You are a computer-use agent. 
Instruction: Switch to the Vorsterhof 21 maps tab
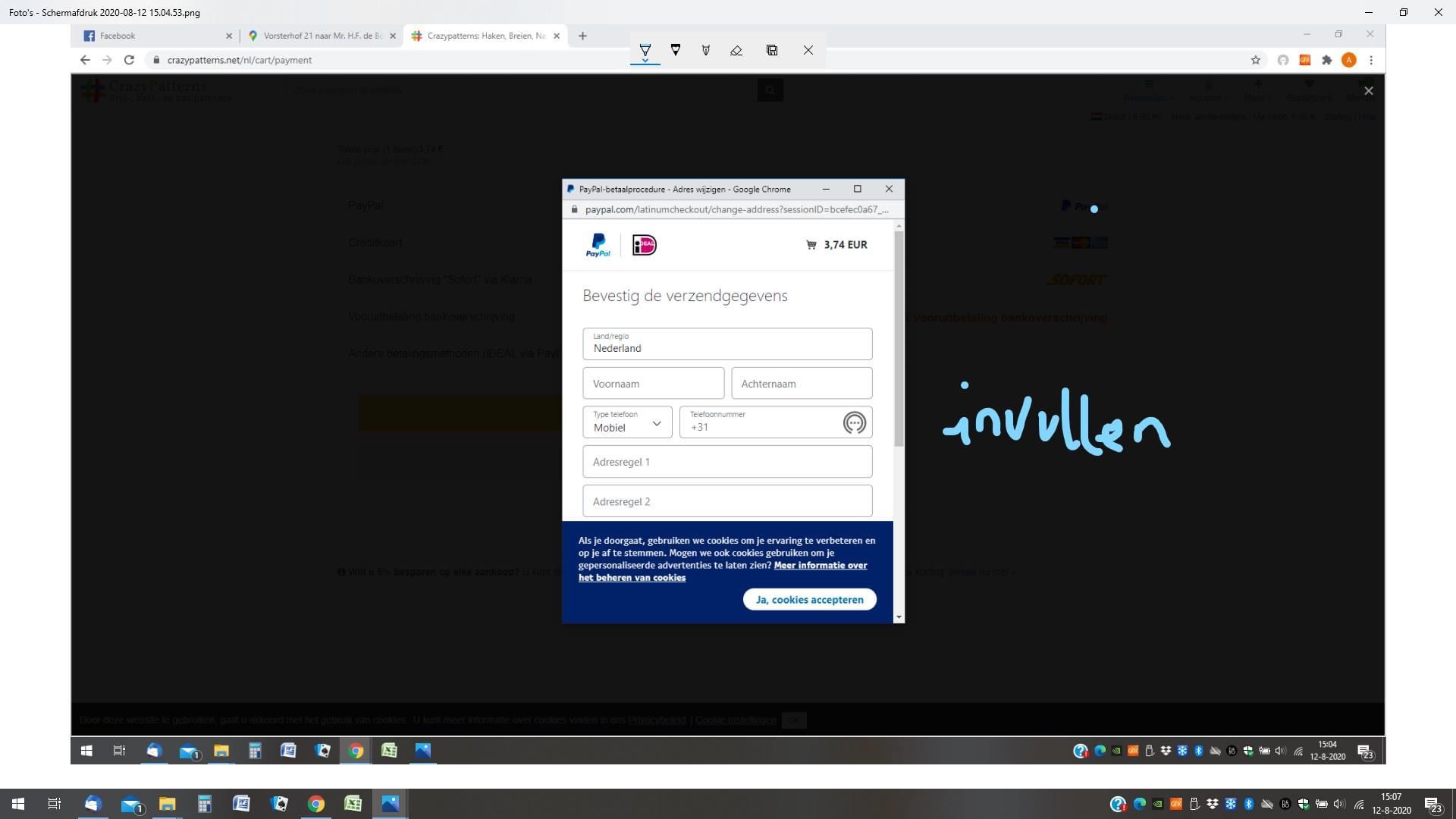click(322, 36)
